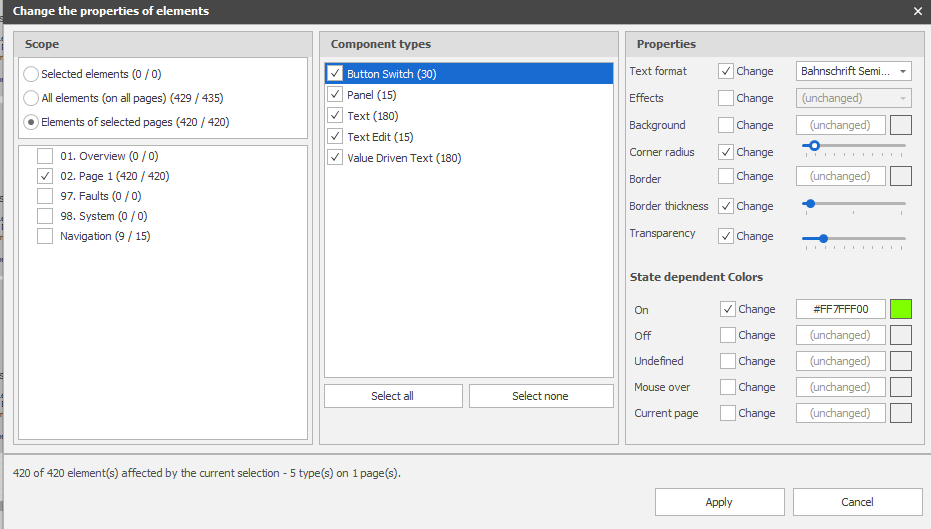The image size is (931, 529).
Task: Uncheck Value Driven Text (180) component type
Action: pos(335,158)
